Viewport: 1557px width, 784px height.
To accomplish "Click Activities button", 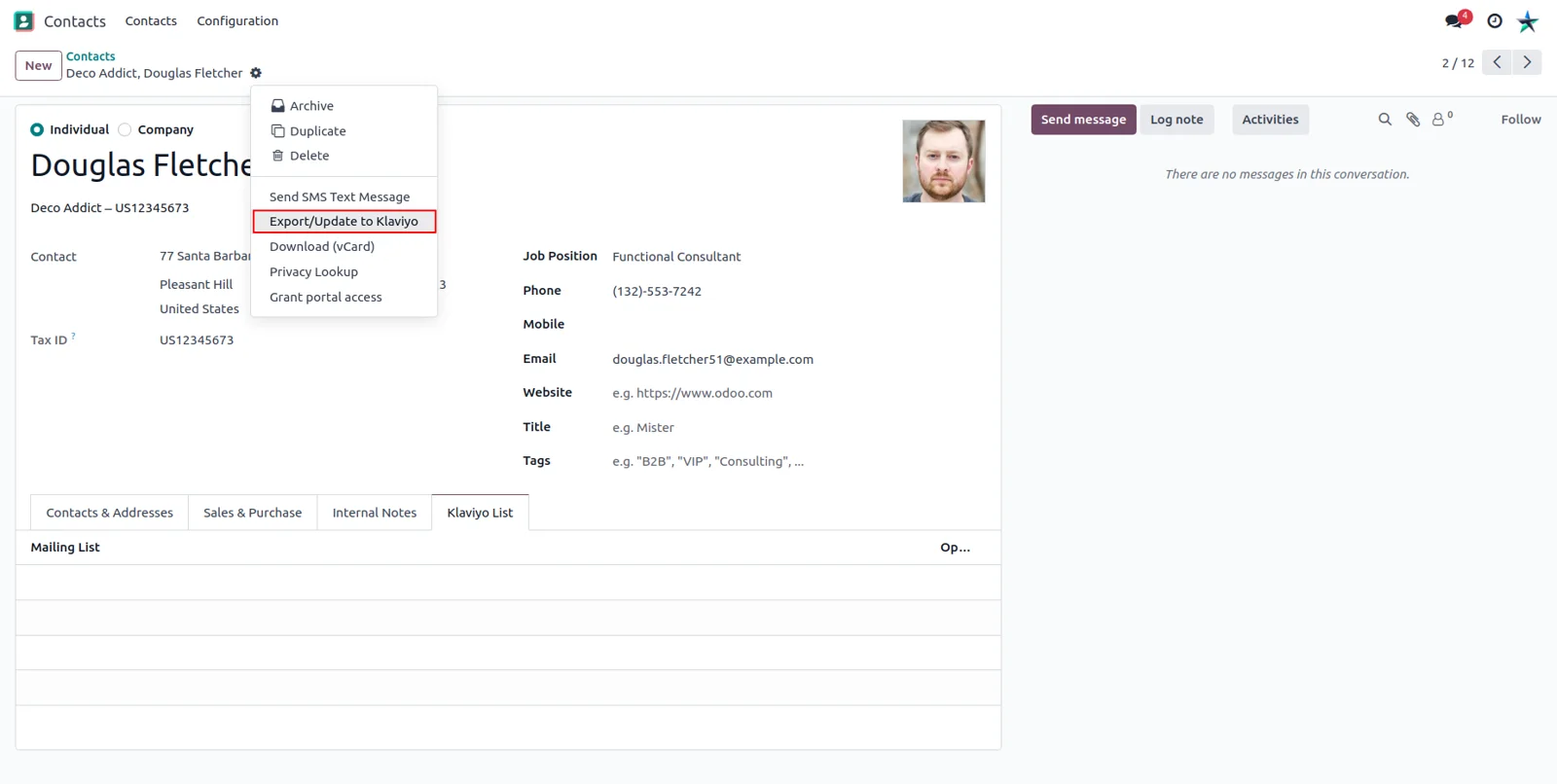I will coord(1270,120).
